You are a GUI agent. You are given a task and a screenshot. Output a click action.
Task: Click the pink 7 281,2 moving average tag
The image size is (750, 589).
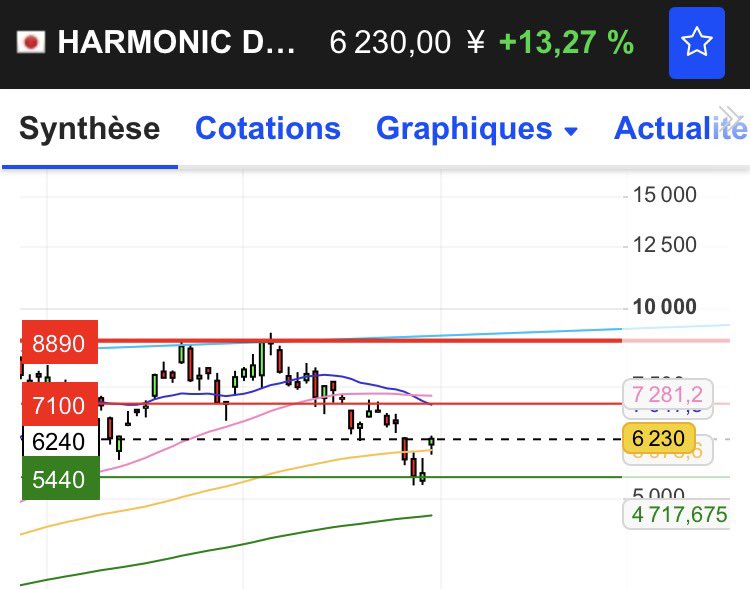point(668,394)
